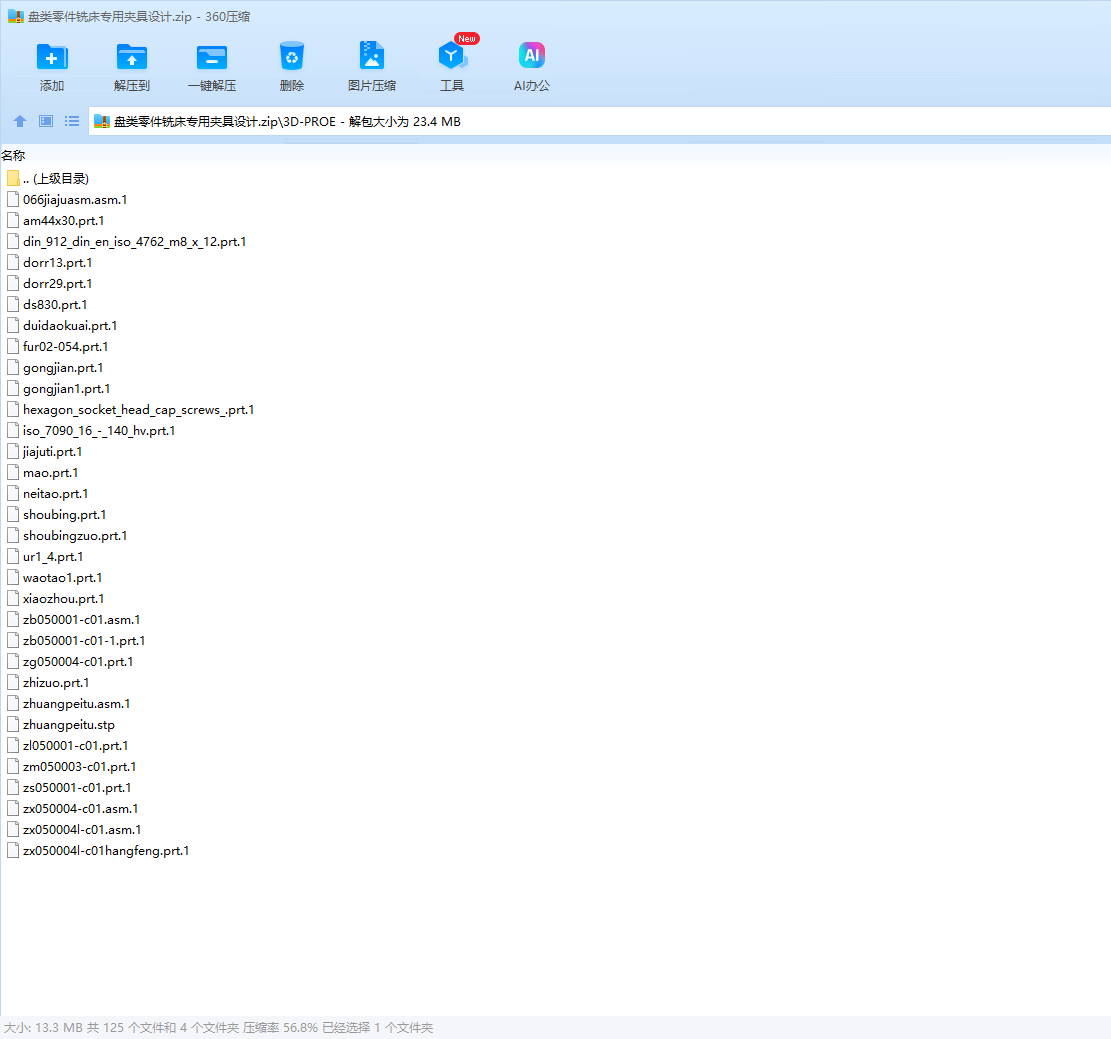Image resolution: width=1111 pixels, height=1039 pixels.
Task: Select file zhuangpeitu.stp
Action: 61,724
